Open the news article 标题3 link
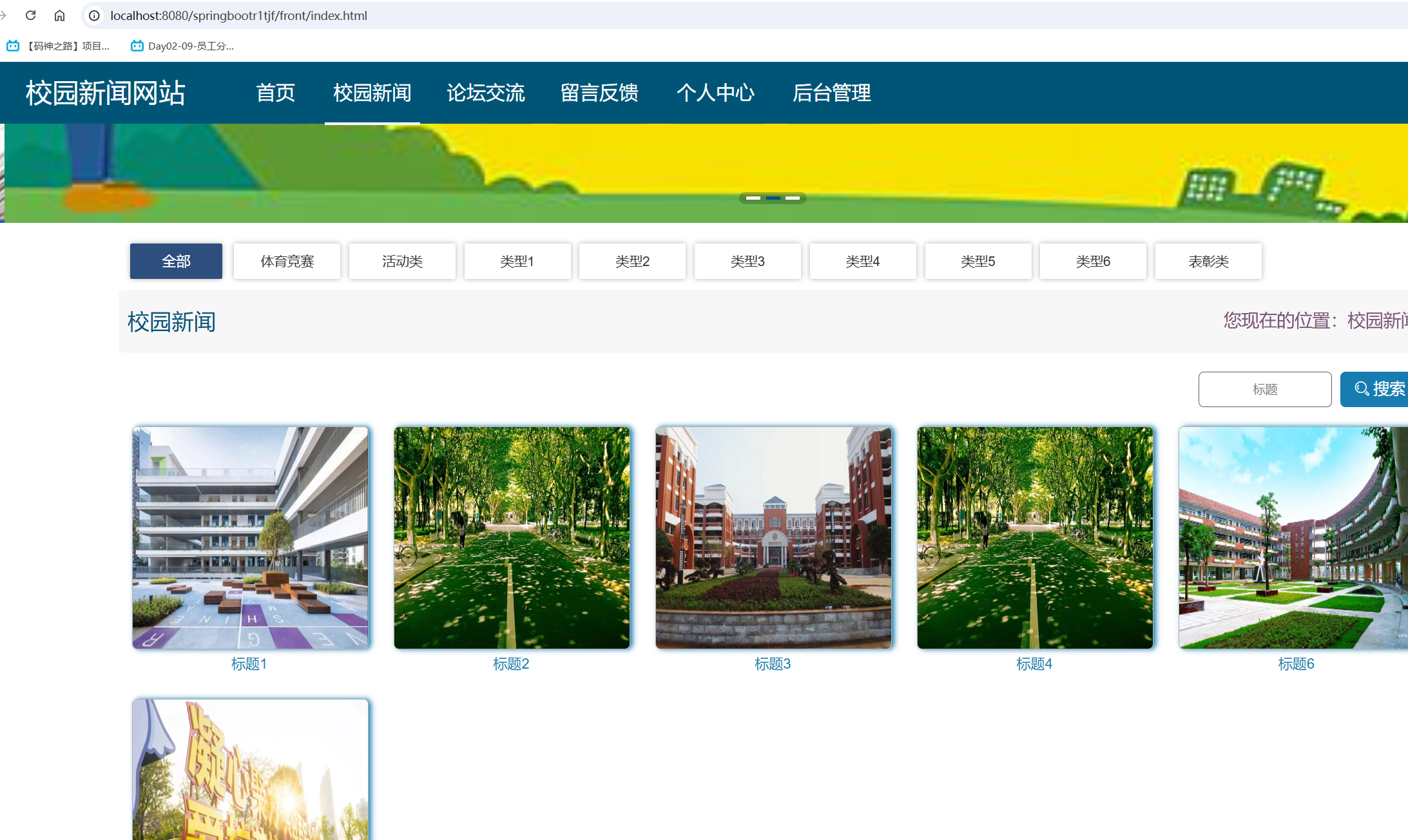This screenshot has height=840, width=1408. pyautogui.click(x=773, y=663)
